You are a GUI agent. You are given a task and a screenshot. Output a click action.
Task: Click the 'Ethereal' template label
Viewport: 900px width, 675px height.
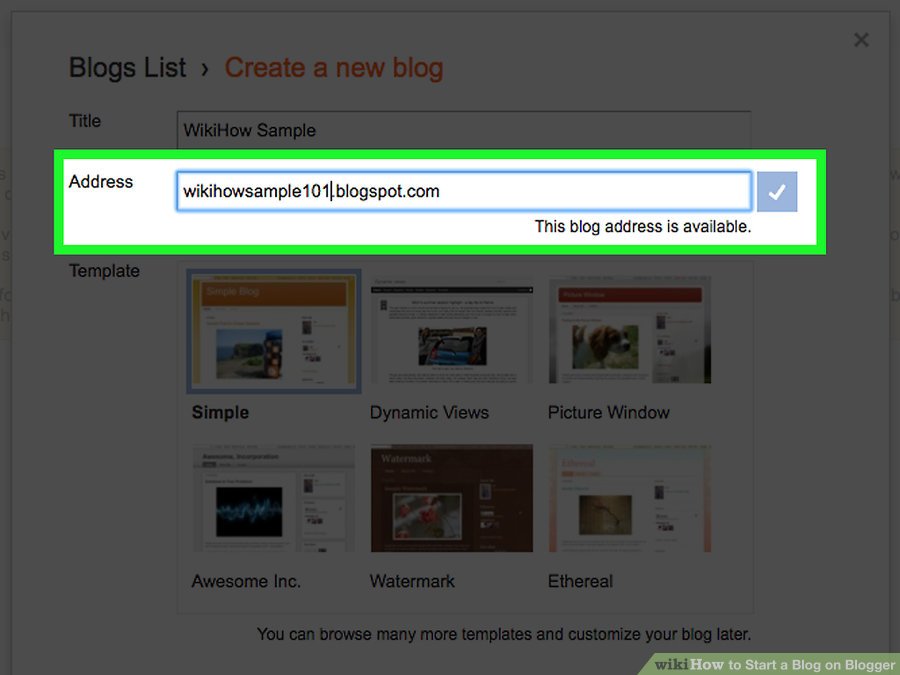580,581
